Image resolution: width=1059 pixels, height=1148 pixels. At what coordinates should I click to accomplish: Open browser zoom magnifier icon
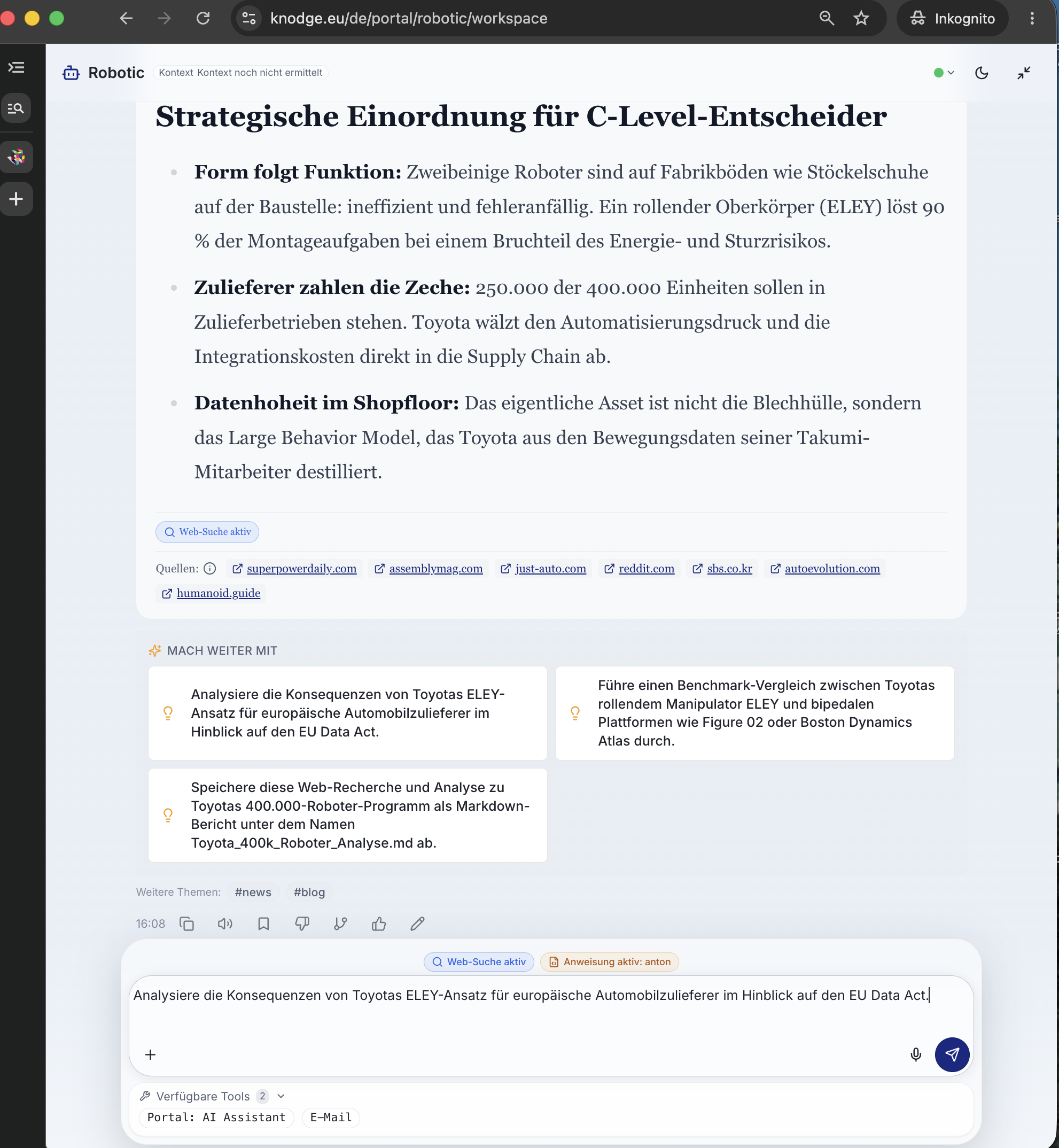(x=827, y=18)
